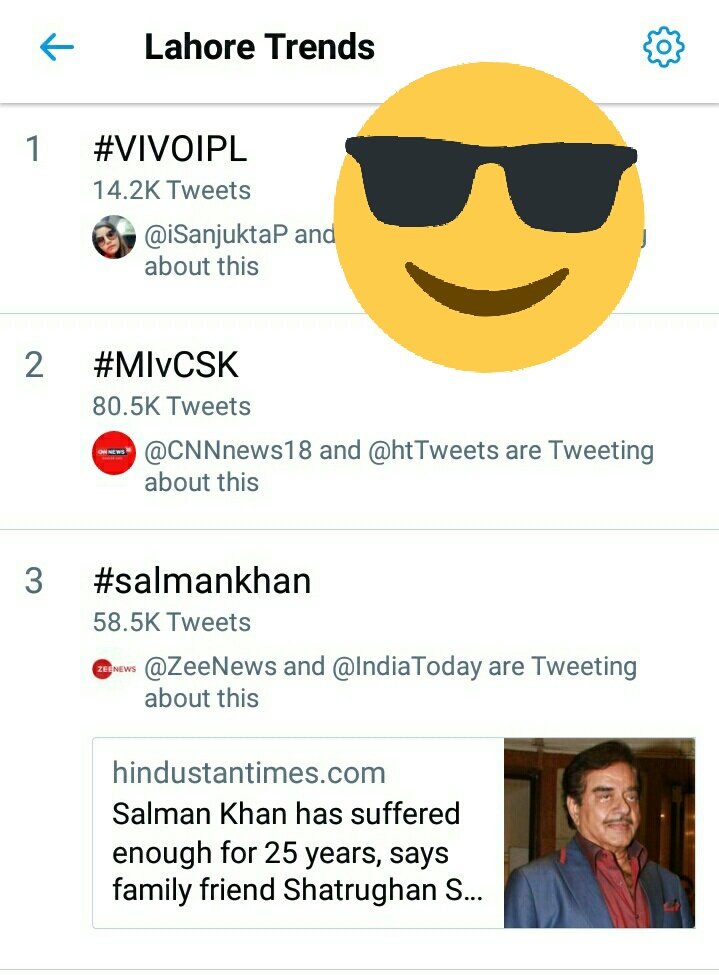Open the #VIVOIPL trend
Screen dimensions: 719x975
(170, 149)
